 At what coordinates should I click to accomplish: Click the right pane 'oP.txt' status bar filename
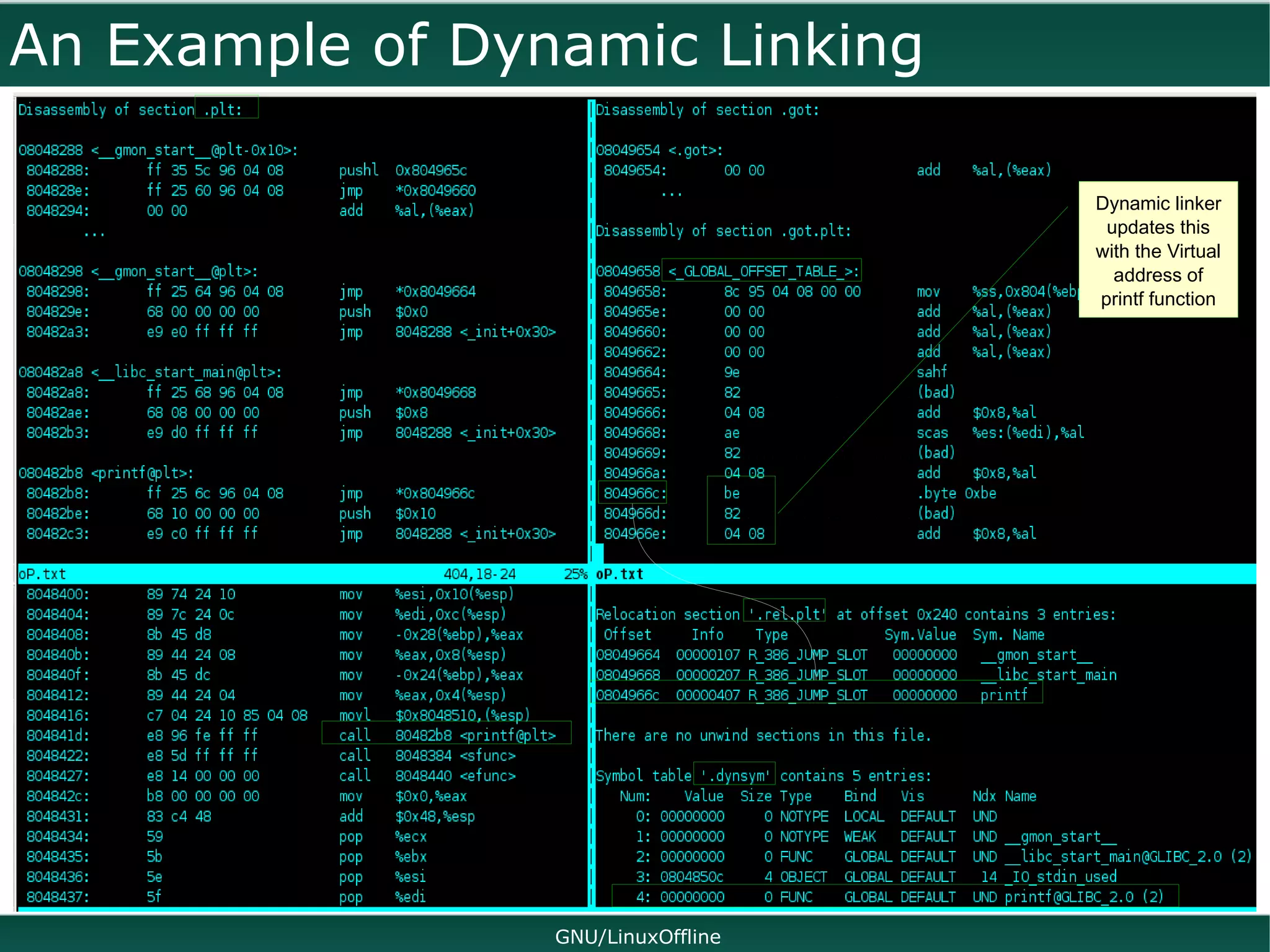[619, 574]
